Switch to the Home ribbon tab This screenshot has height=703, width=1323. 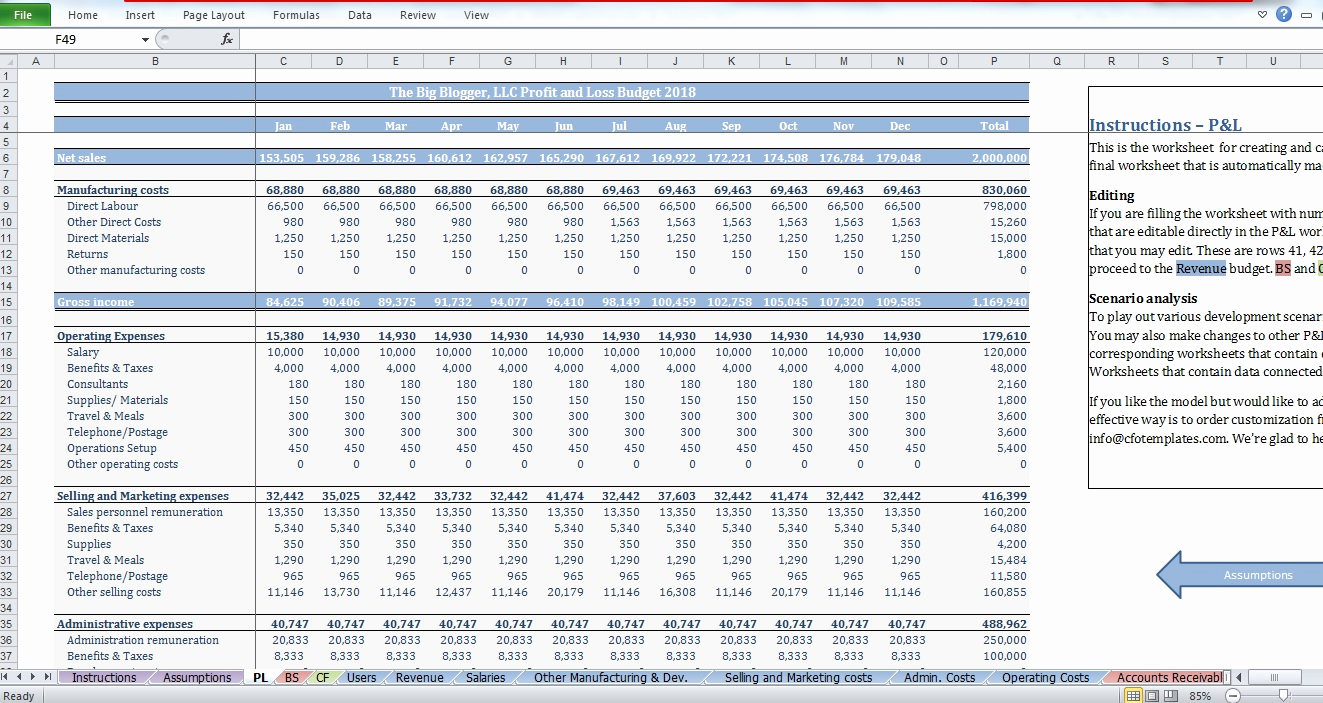click(x=83, y=15)
